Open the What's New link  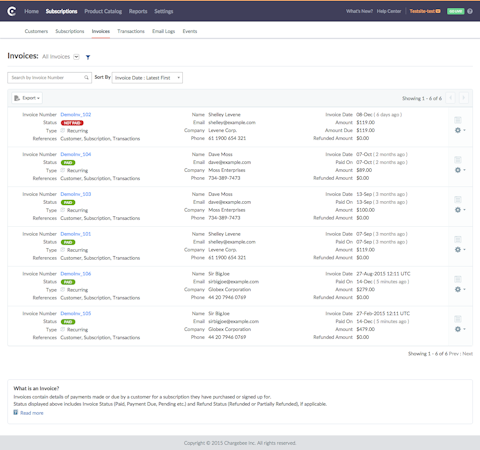359,11
